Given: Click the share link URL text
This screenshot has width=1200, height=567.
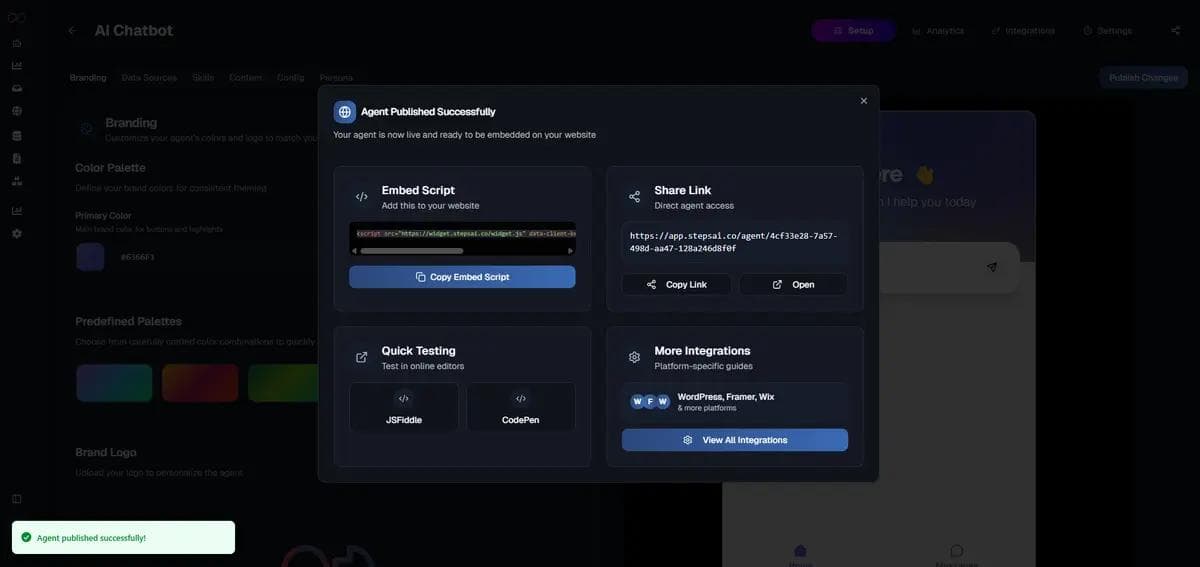Looking at the screenshot, I should point(734,241).
